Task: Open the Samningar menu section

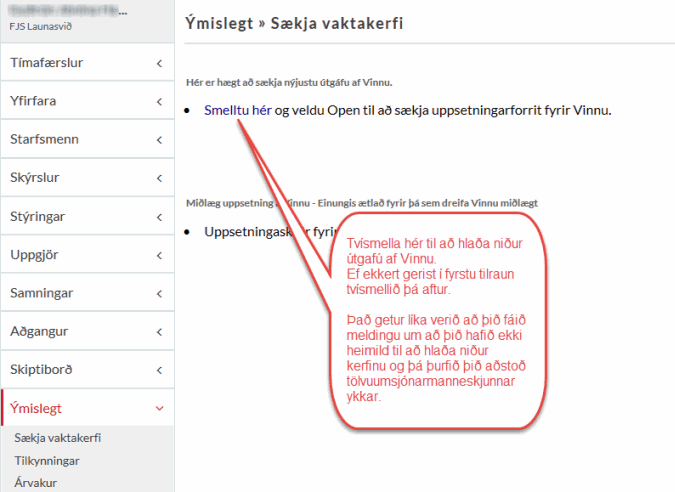Action: point(88,293)
